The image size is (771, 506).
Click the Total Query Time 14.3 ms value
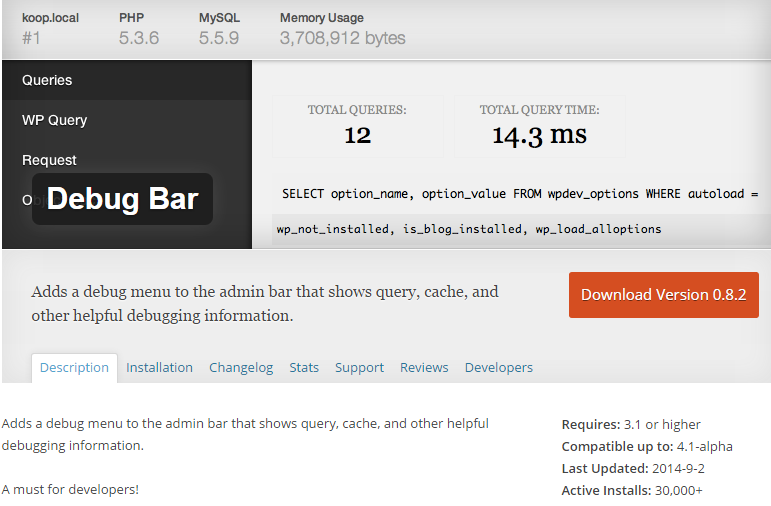539,135
